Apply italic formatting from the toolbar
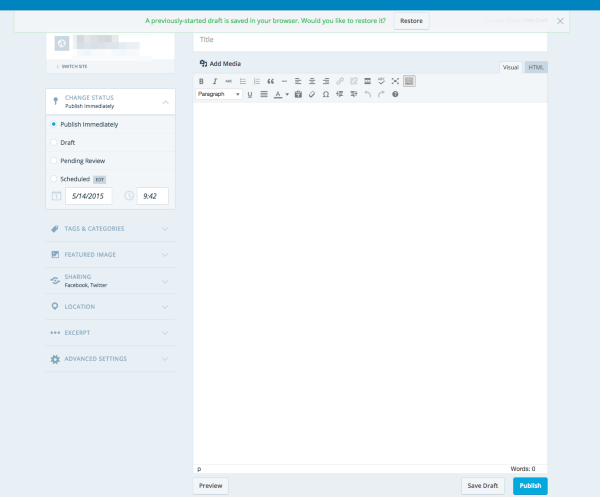600x497 pixels. pos(215,81)
